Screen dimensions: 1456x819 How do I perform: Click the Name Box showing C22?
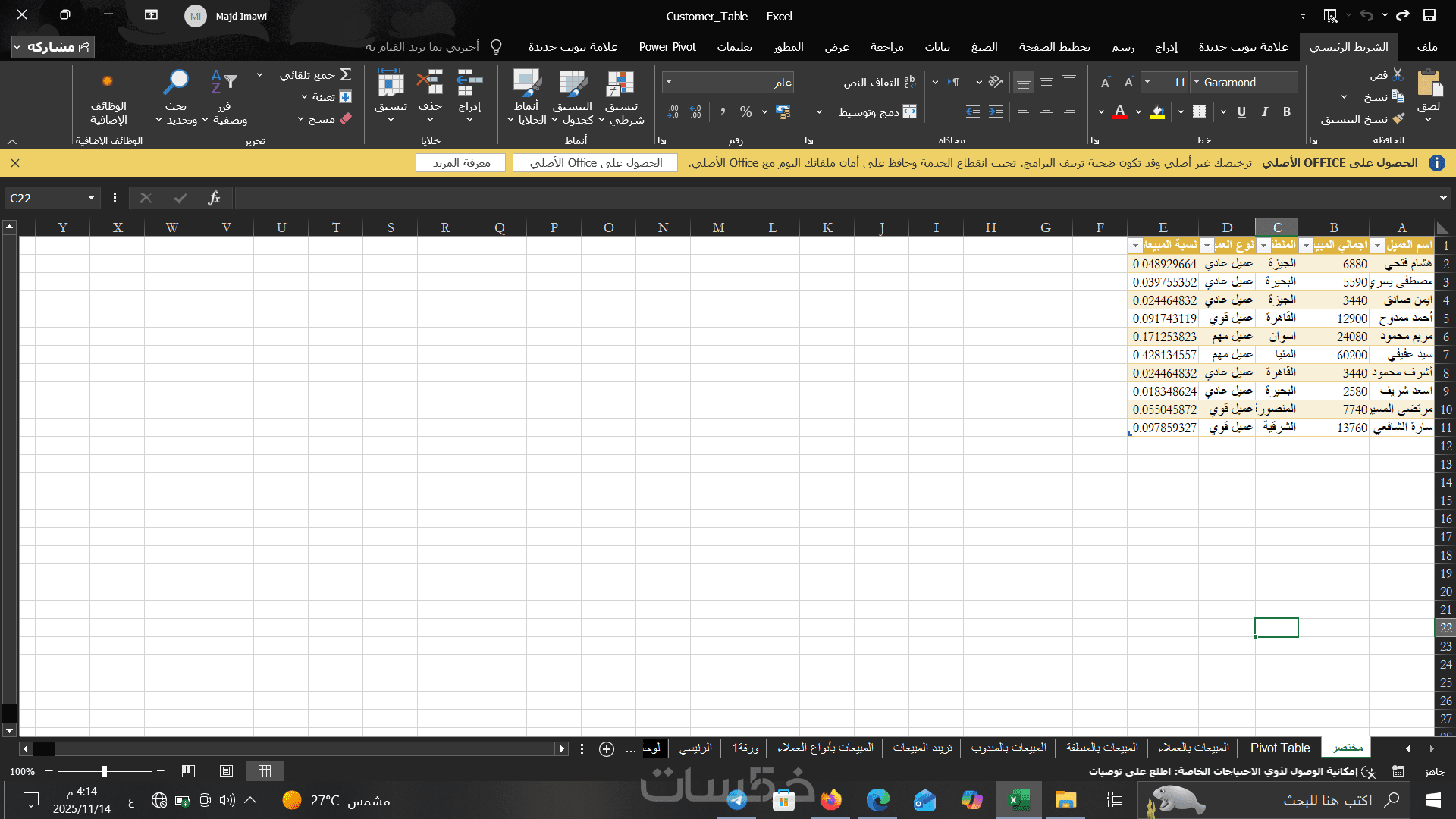coord(45,198)
